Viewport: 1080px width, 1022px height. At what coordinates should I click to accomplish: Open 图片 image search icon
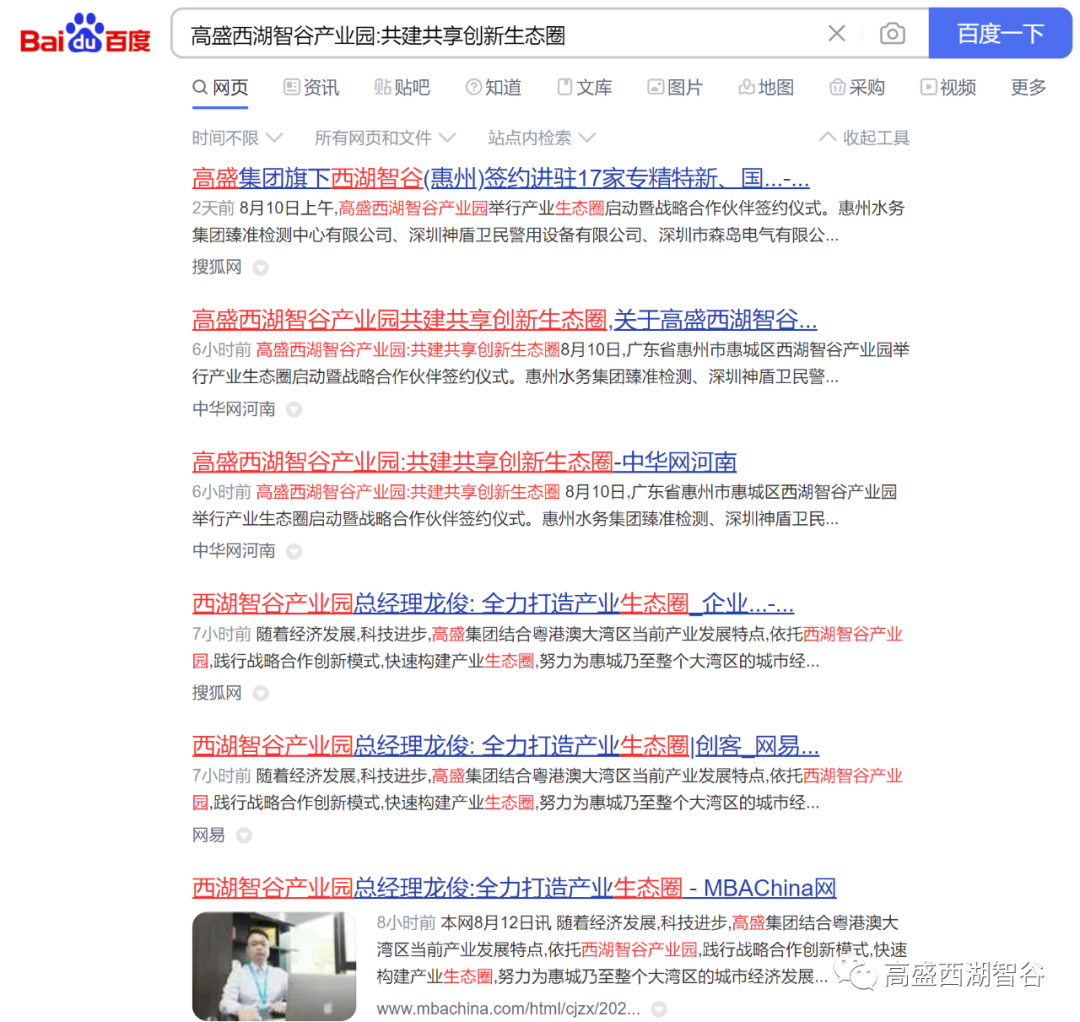tap(675, 88)
